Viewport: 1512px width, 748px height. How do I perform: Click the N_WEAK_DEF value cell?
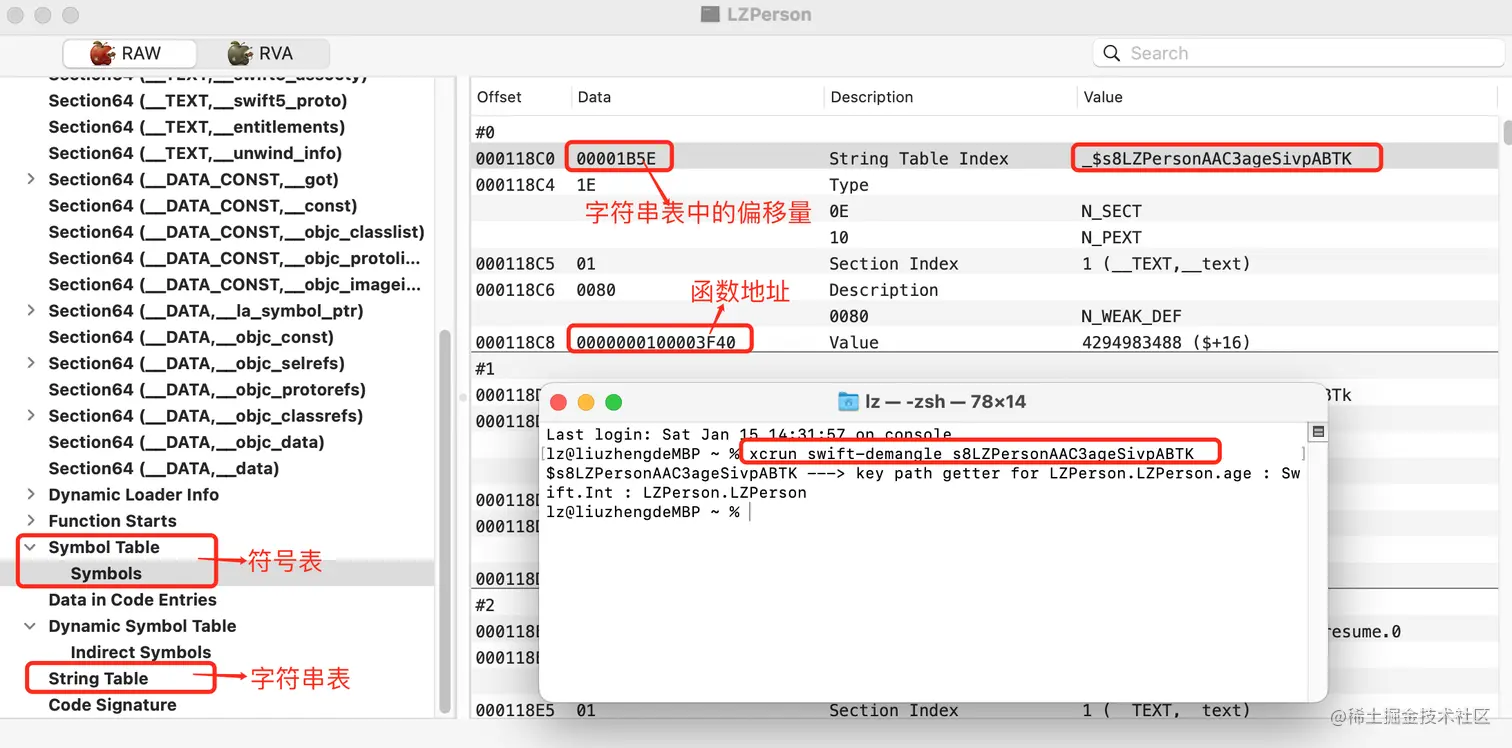[x=1131, y=316]
